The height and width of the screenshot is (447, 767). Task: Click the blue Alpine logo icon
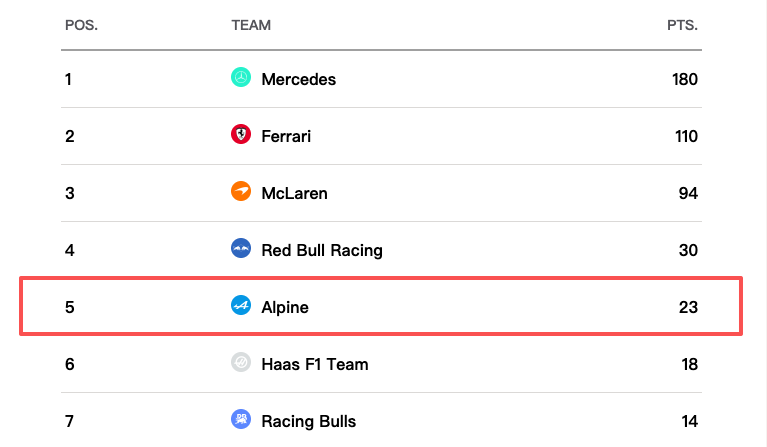[241, 305]
